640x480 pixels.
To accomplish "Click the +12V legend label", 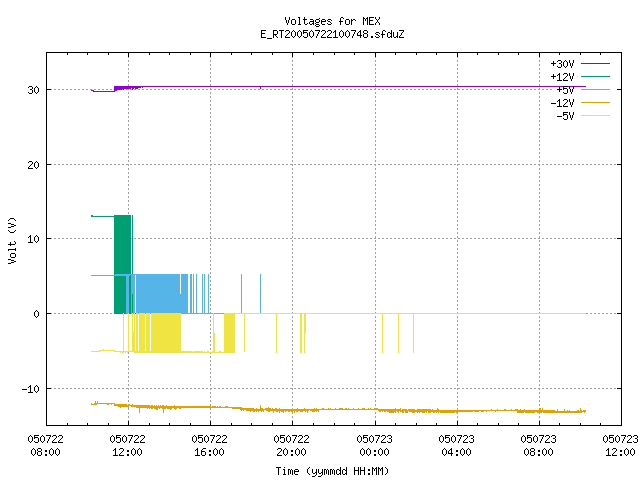I will coord(562,77).
